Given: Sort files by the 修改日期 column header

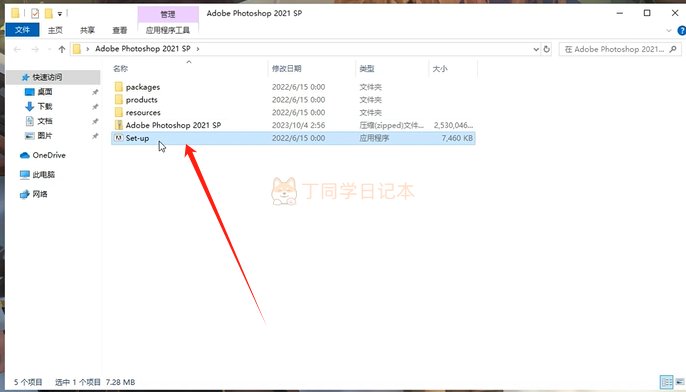Looking at the screenshot, I should [287, 68].
